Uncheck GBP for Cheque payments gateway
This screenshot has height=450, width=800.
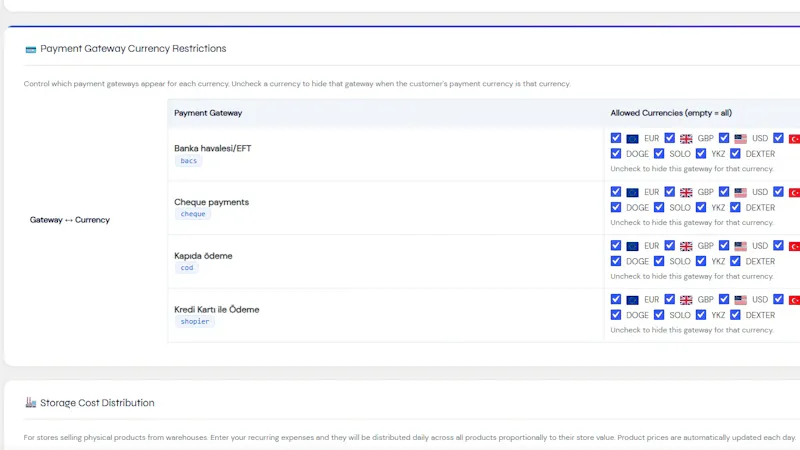[x=669, y=191]
